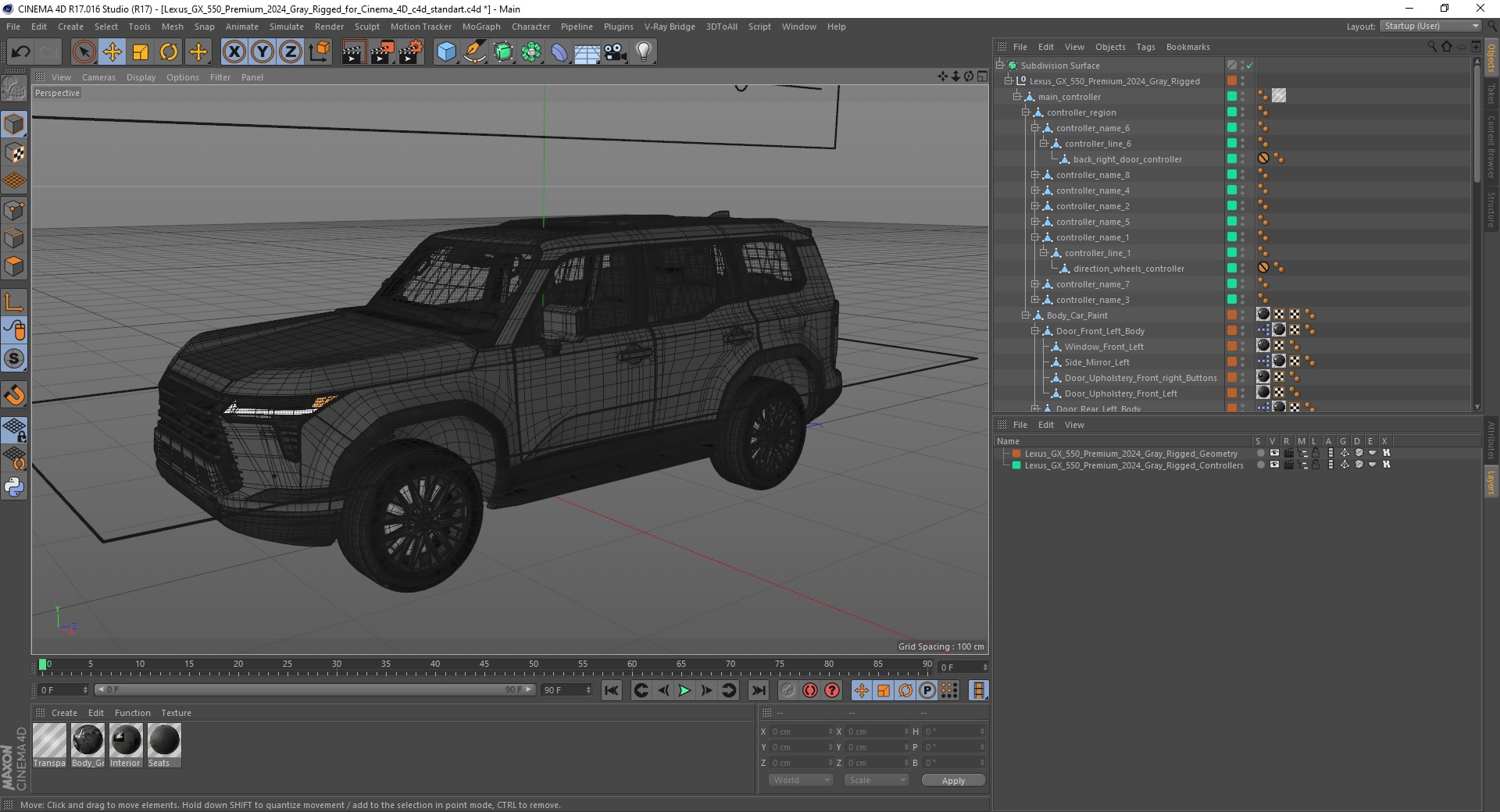The image size is (1500, 812).
Task: Toggle Y axis lock
Action: (262, 52)
